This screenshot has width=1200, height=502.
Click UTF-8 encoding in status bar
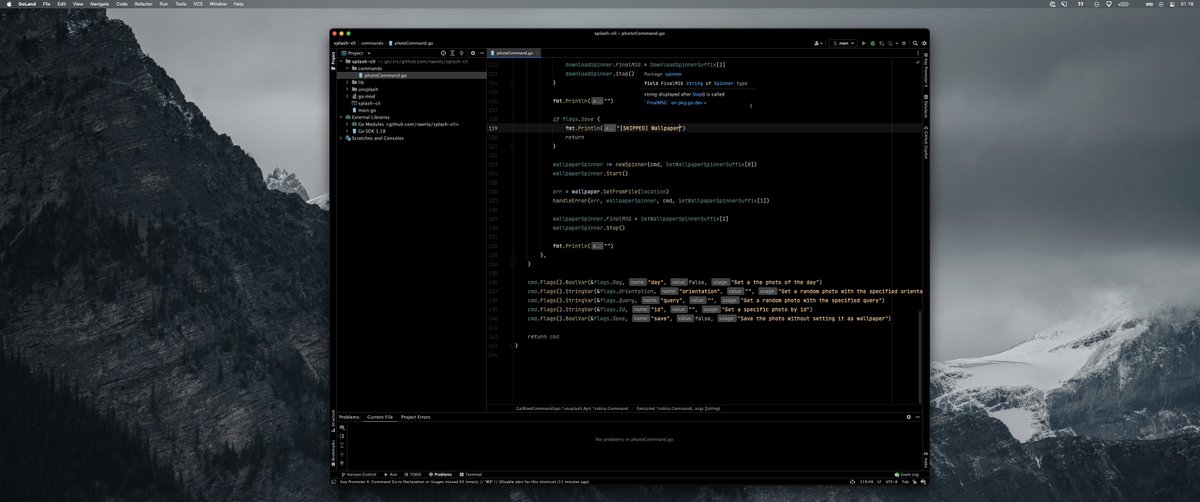point(891,482)
